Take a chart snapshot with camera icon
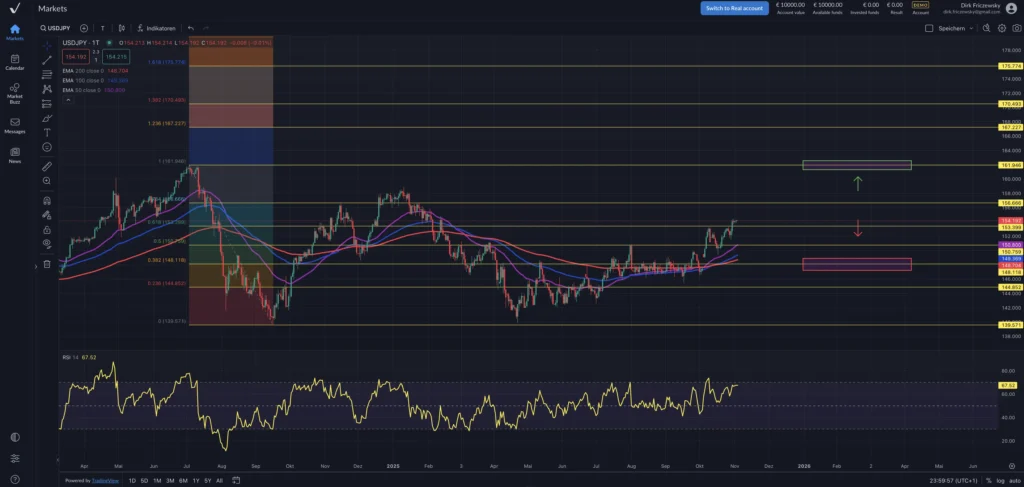This screenshot has width=1024, height=487. [1016, 28]
